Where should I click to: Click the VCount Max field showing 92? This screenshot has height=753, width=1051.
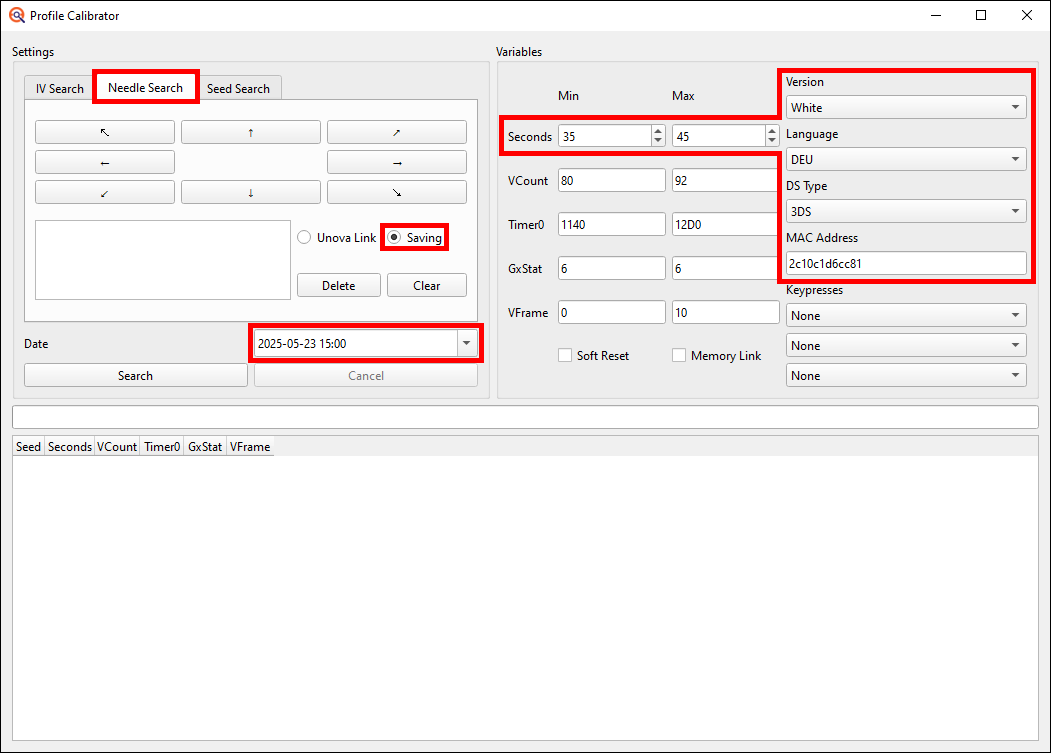point(725,180)
